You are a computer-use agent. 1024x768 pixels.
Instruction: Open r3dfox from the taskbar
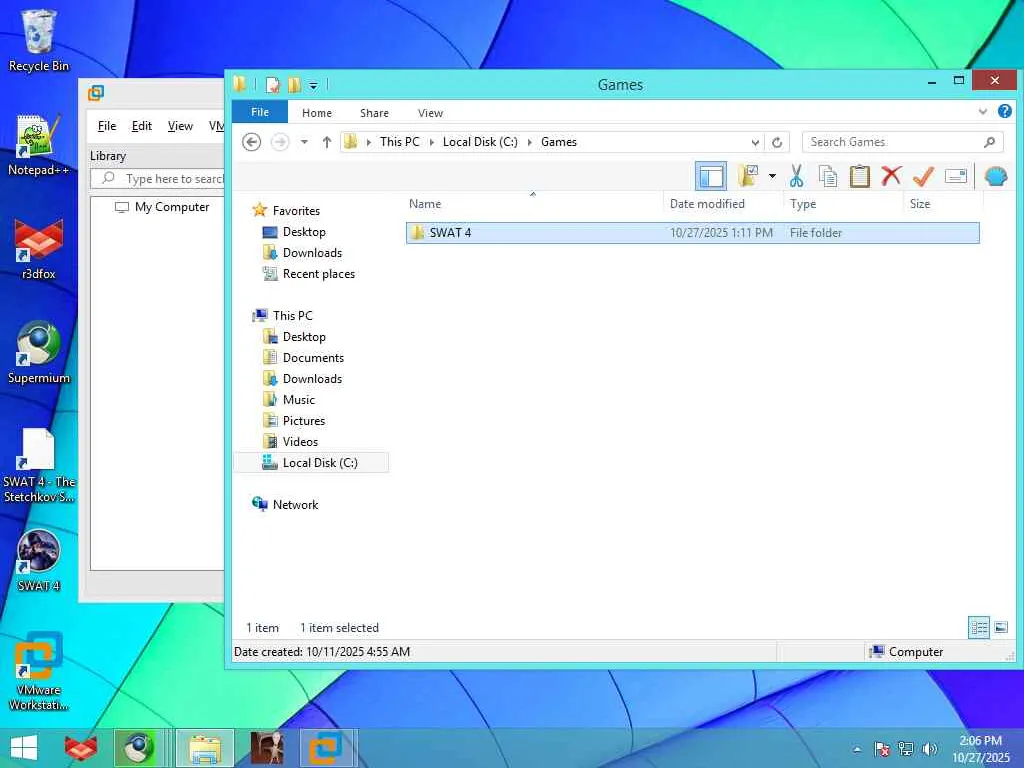[81, 748]
